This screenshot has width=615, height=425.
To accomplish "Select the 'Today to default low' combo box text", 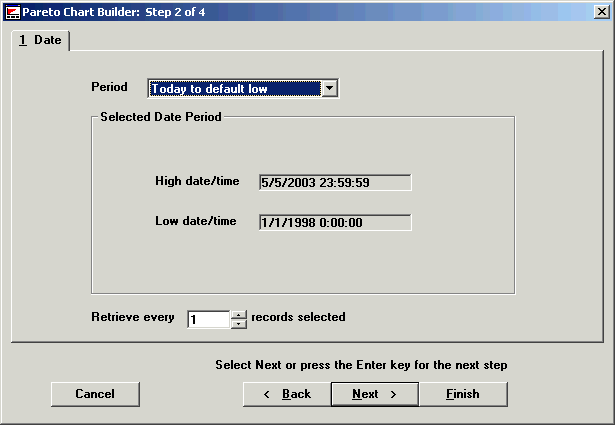I will point(234,89).
